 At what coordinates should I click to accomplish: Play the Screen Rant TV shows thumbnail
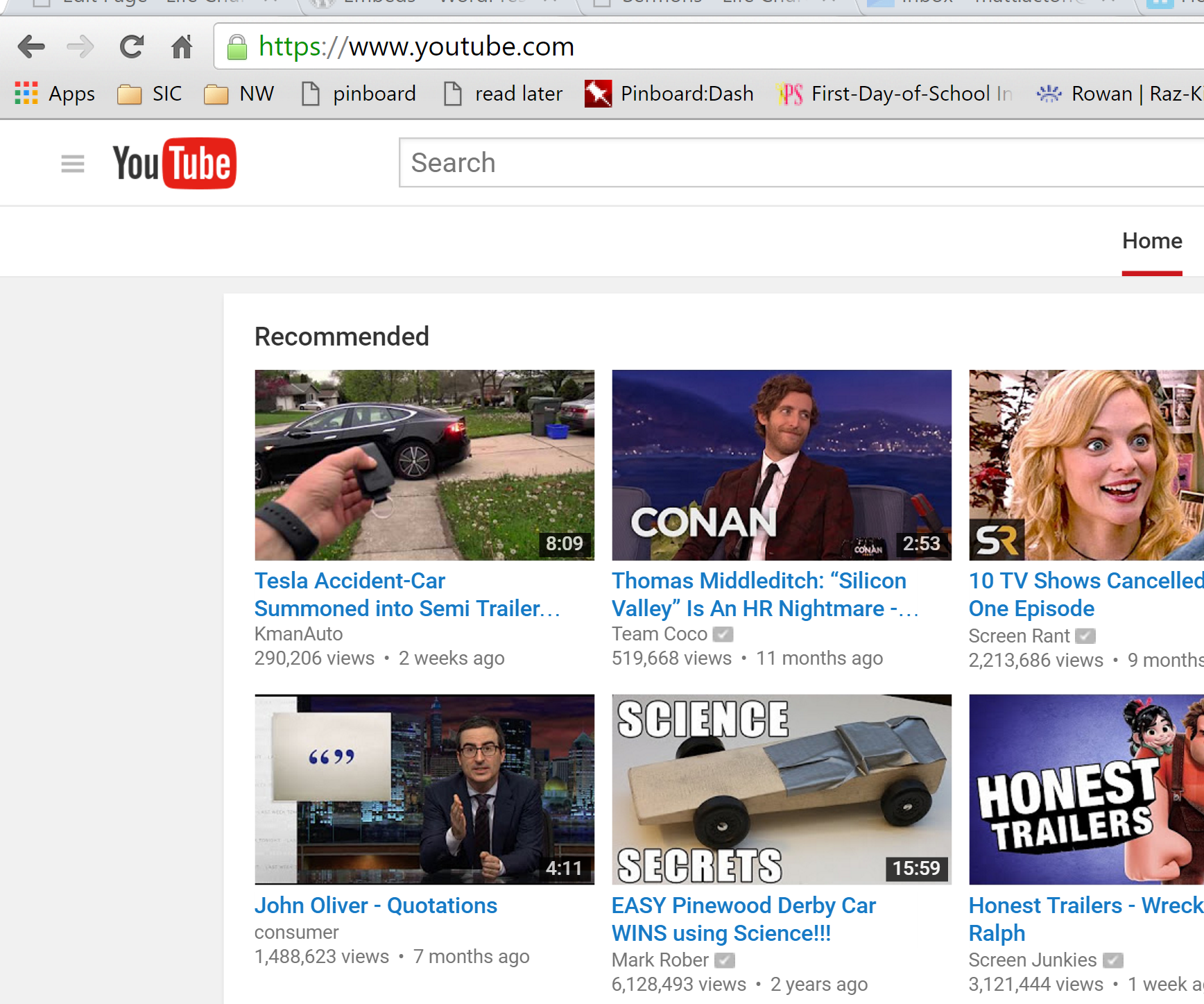pyautogui.click(x=1086, y=465)
